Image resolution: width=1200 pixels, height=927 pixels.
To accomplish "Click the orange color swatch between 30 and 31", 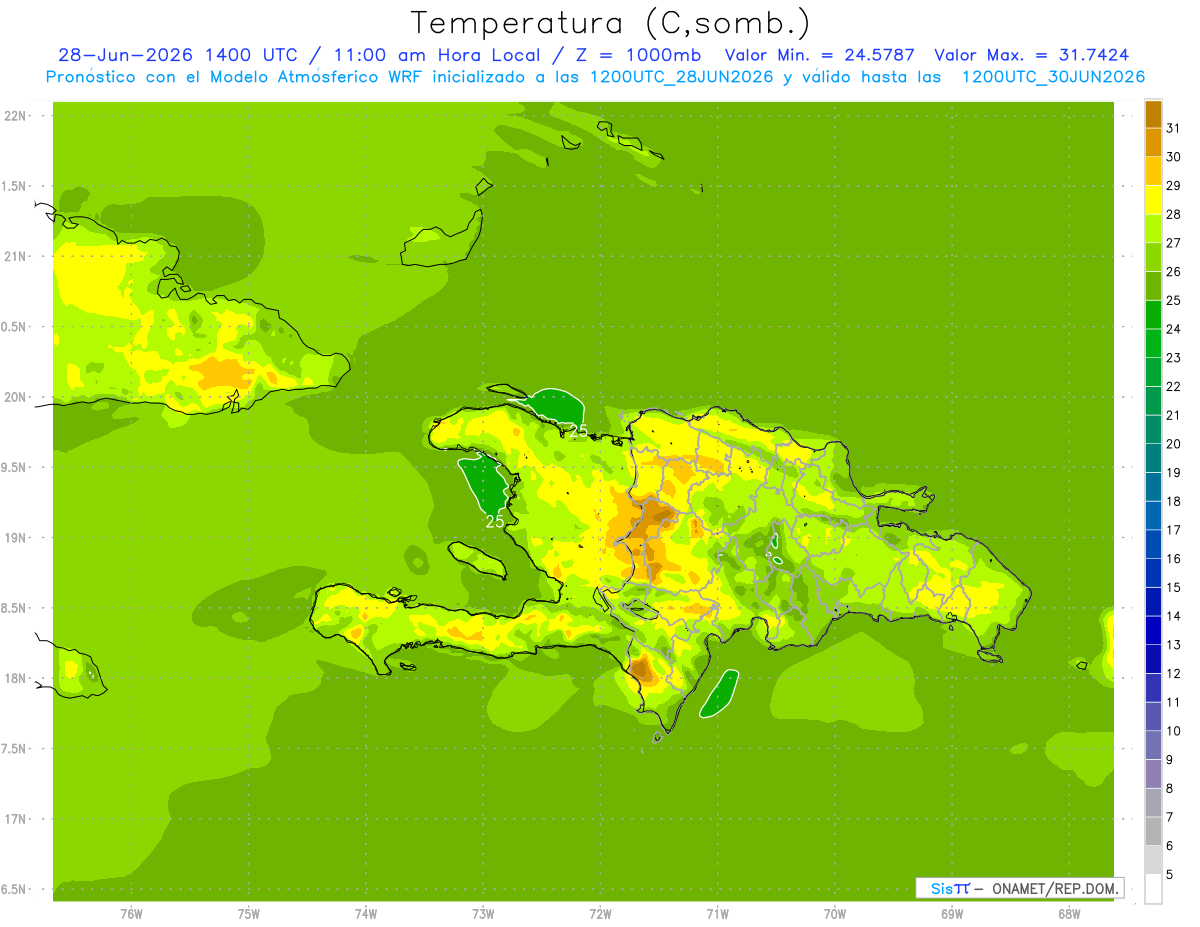I will [1153, 142].
